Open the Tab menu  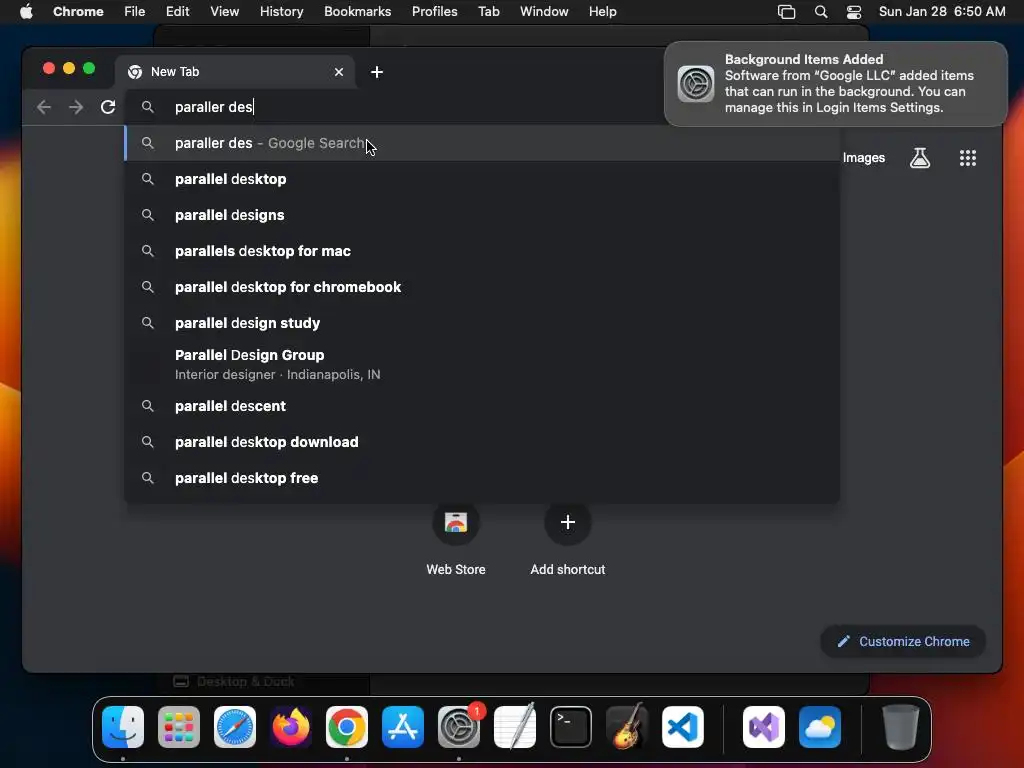click(x=488, y=12)
